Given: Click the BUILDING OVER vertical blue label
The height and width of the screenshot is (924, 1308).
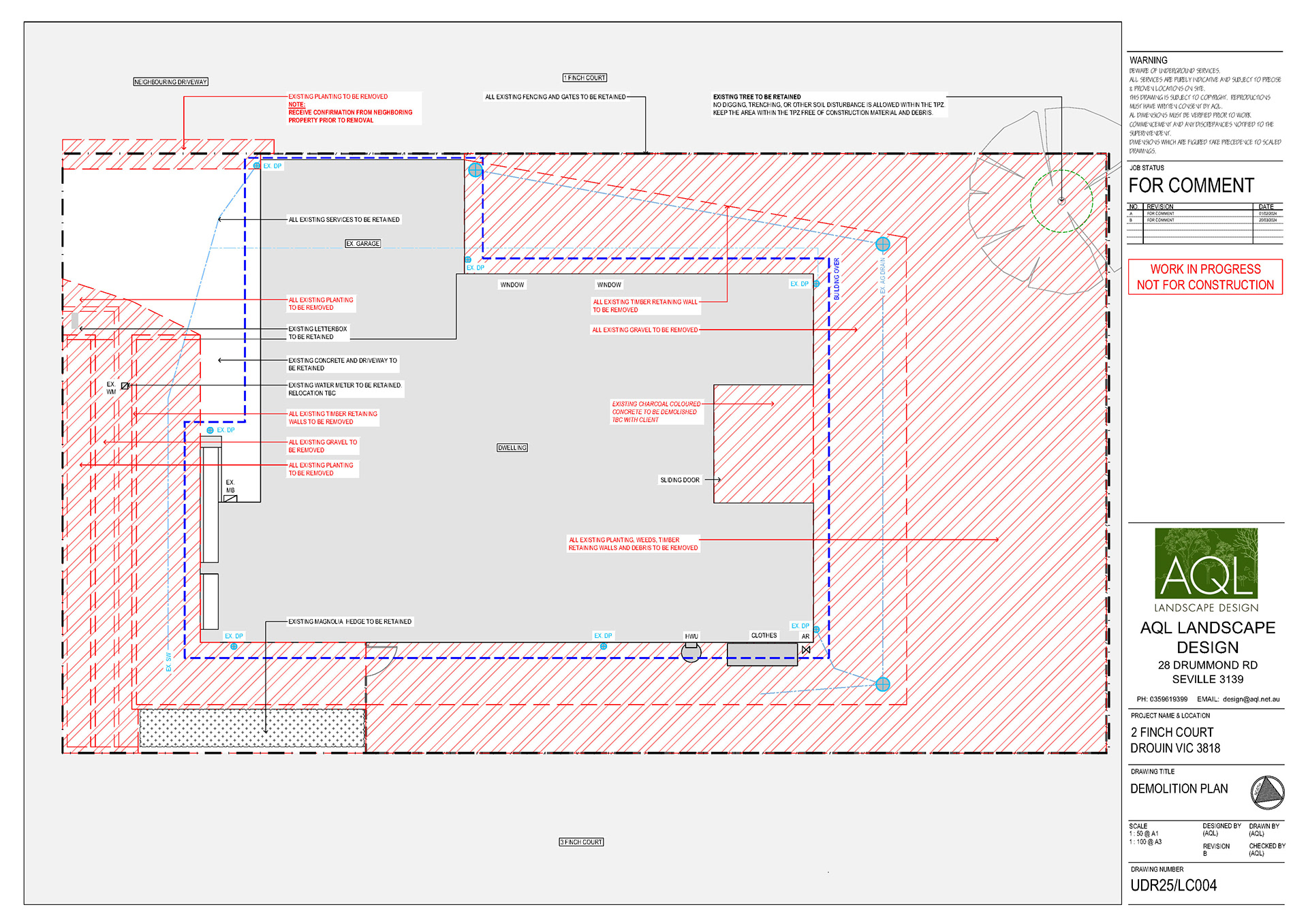Looking at the screenshot, I should [x=837, y=278].
